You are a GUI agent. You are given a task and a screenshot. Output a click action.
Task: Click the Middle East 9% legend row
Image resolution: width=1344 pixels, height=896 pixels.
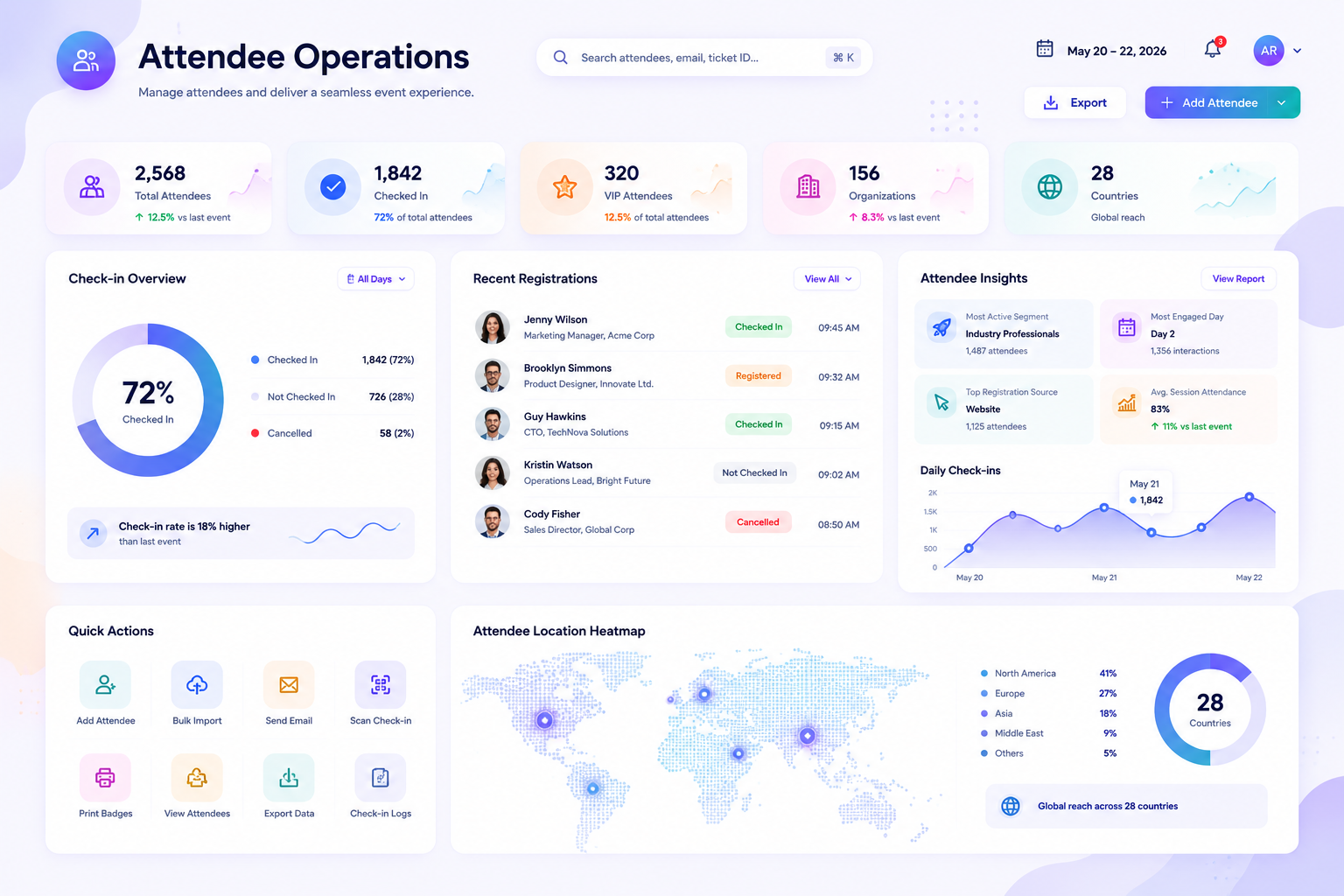tap(1048, 733)
